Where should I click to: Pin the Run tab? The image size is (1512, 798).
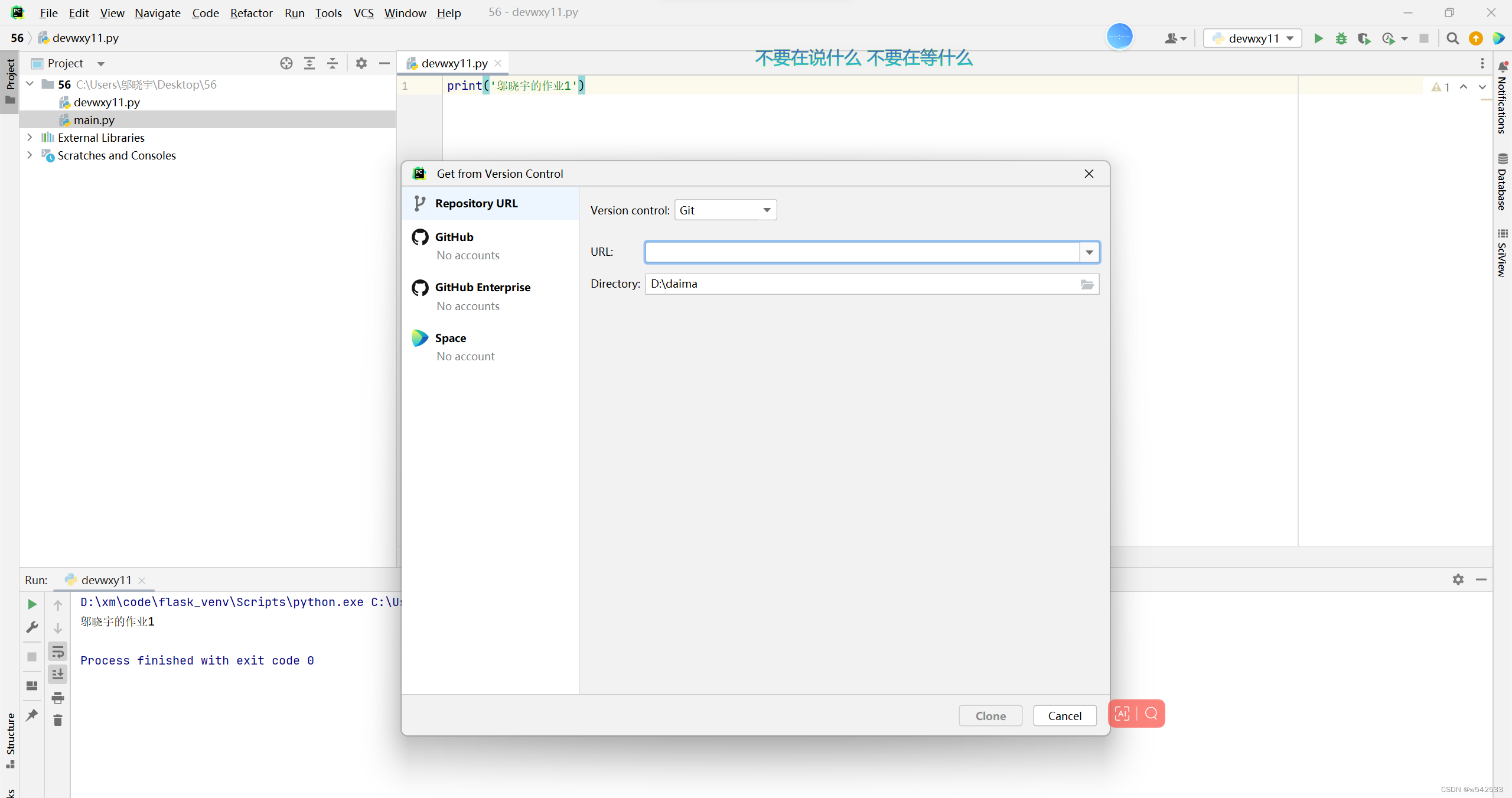(x=31, y=715)
